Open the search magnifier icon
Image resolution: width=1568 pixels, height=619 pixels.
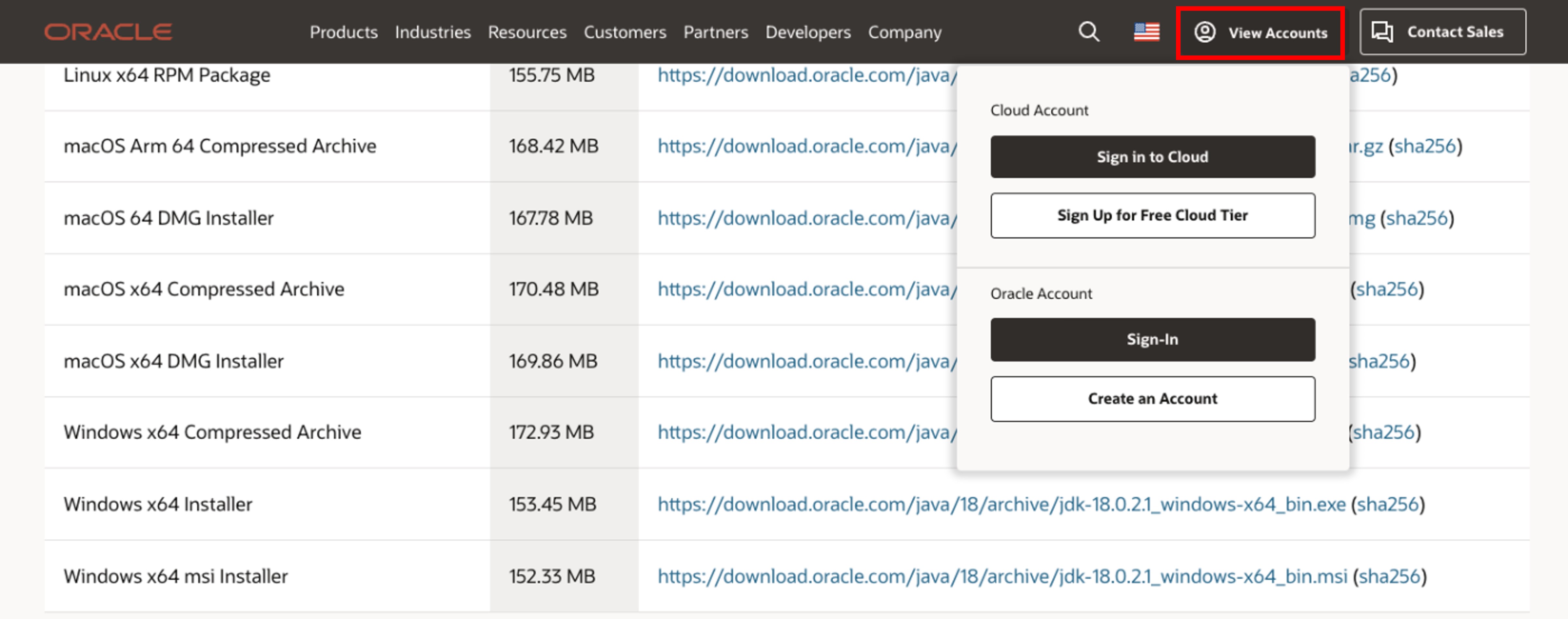coord(1088,32)
